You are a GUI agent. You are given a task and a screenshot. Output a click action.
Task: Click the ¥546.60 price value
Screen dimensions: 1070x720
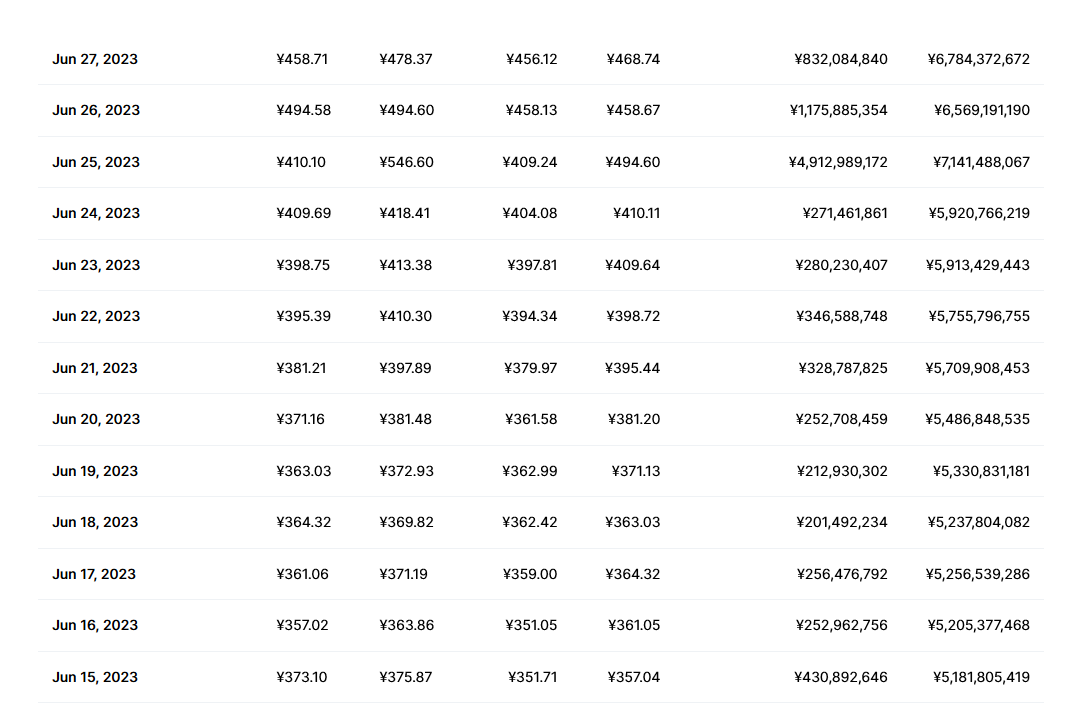406,162
